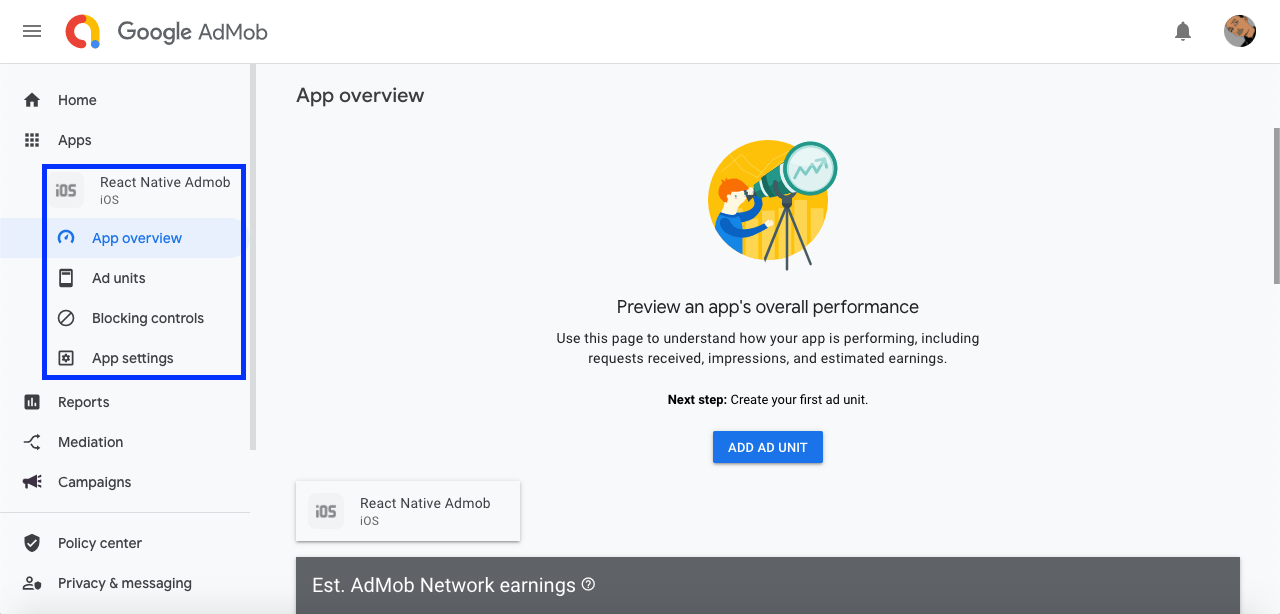This screenshot has width=1280, height=614.
Task: Select the Ad units icon
Action: (x=66, y=278)
